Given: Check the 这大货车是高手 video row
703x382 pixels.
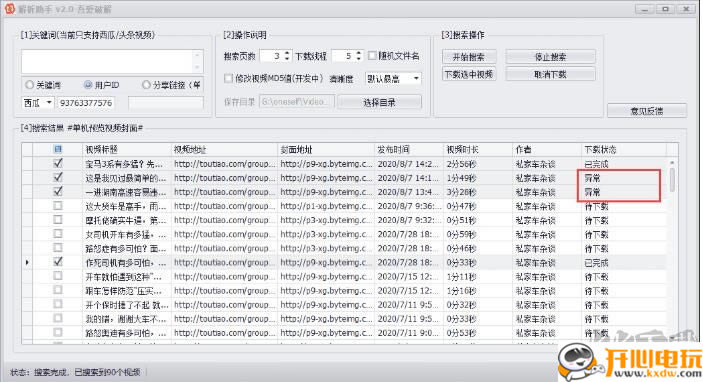Looking at the screenshot, I should (x=58, y=206).
